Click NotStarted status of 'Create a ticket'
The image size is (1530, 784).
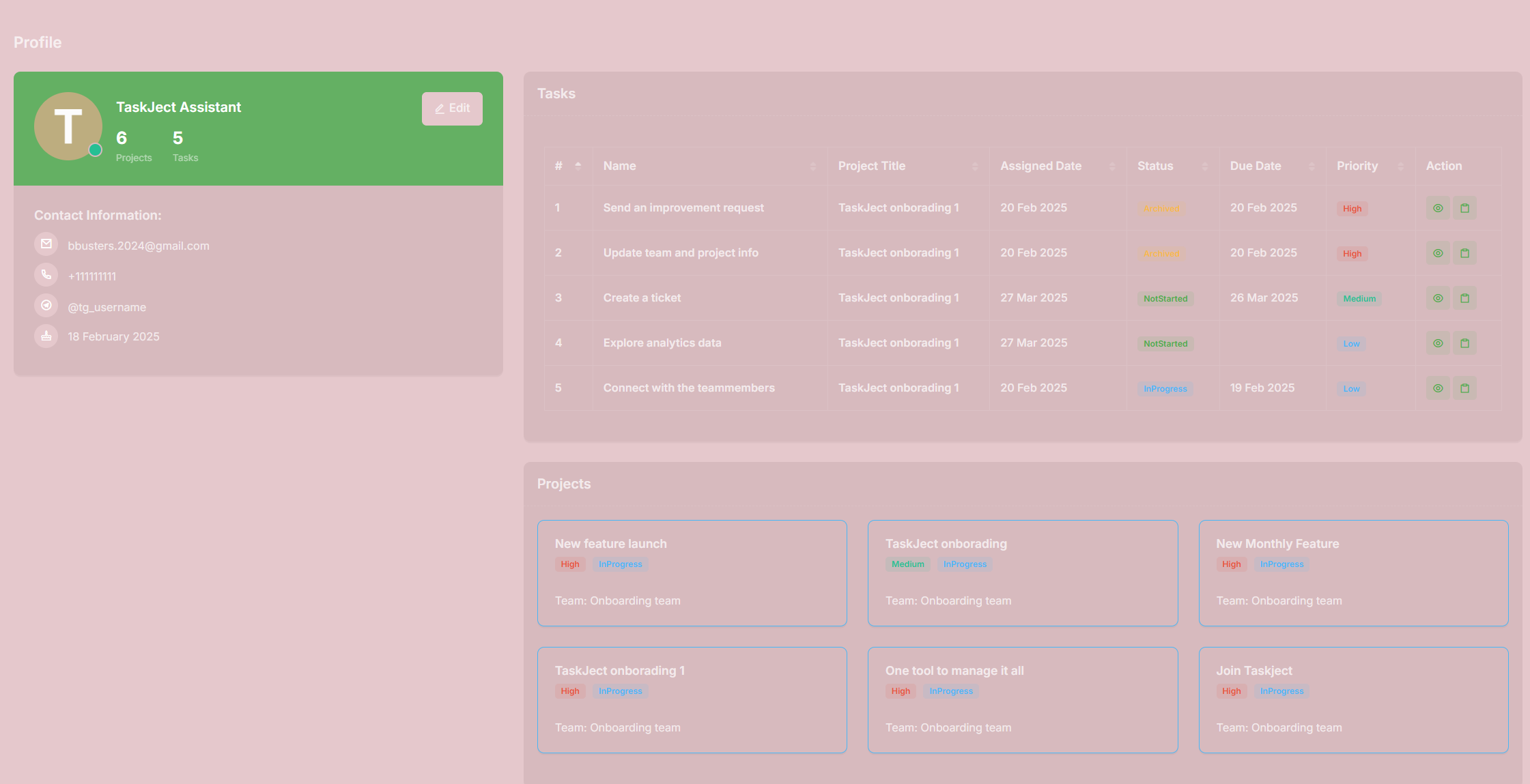click(1165, 299)
